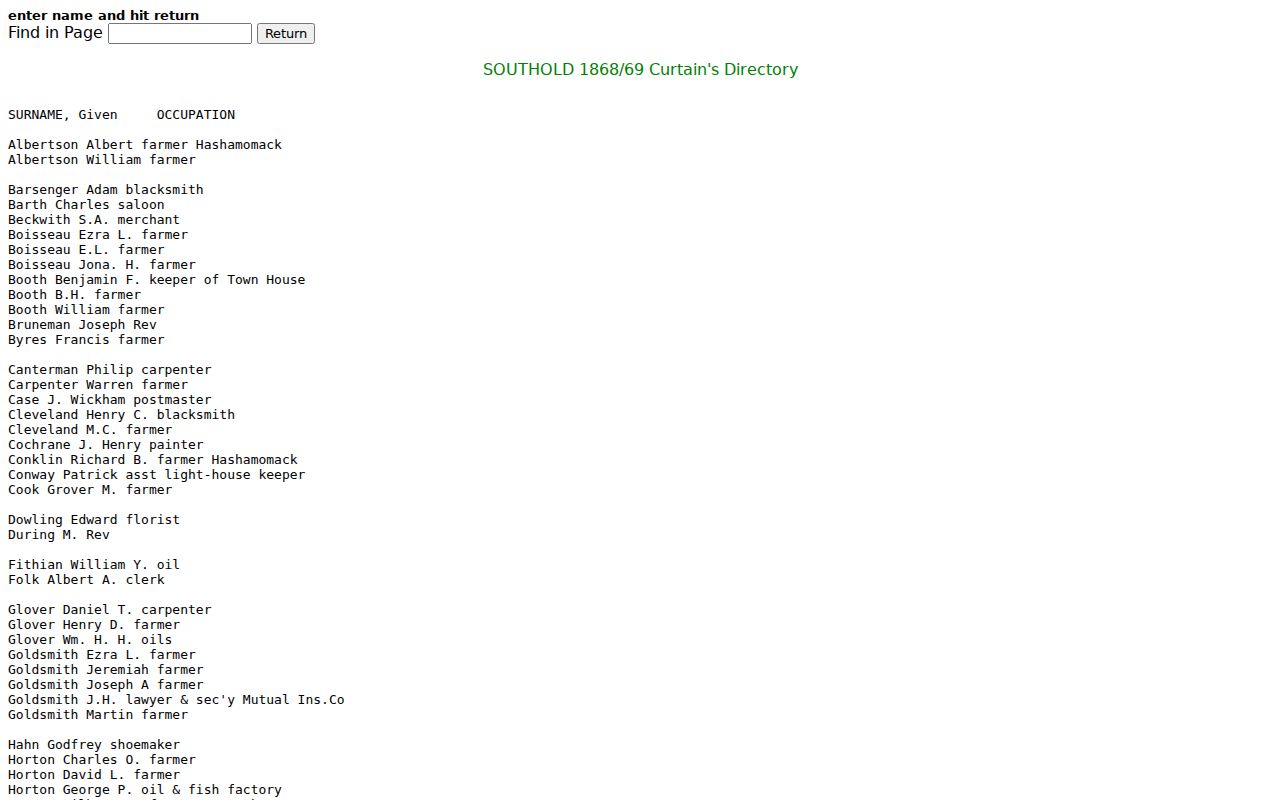Click 'Horton George P. oil & fish factory'

(145, 790)
